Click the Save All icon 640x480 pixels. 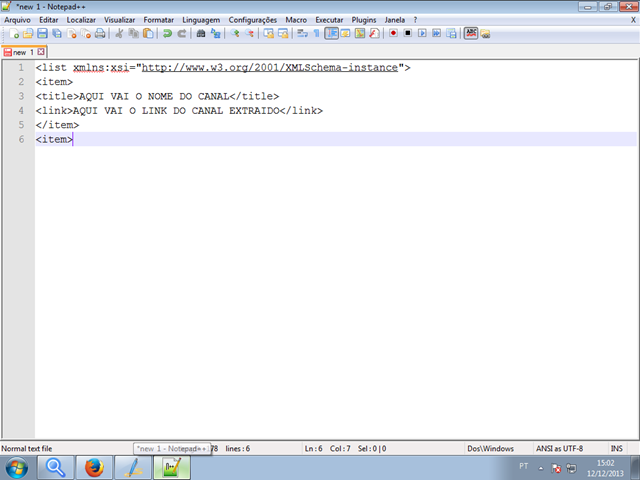pos(57,33)
